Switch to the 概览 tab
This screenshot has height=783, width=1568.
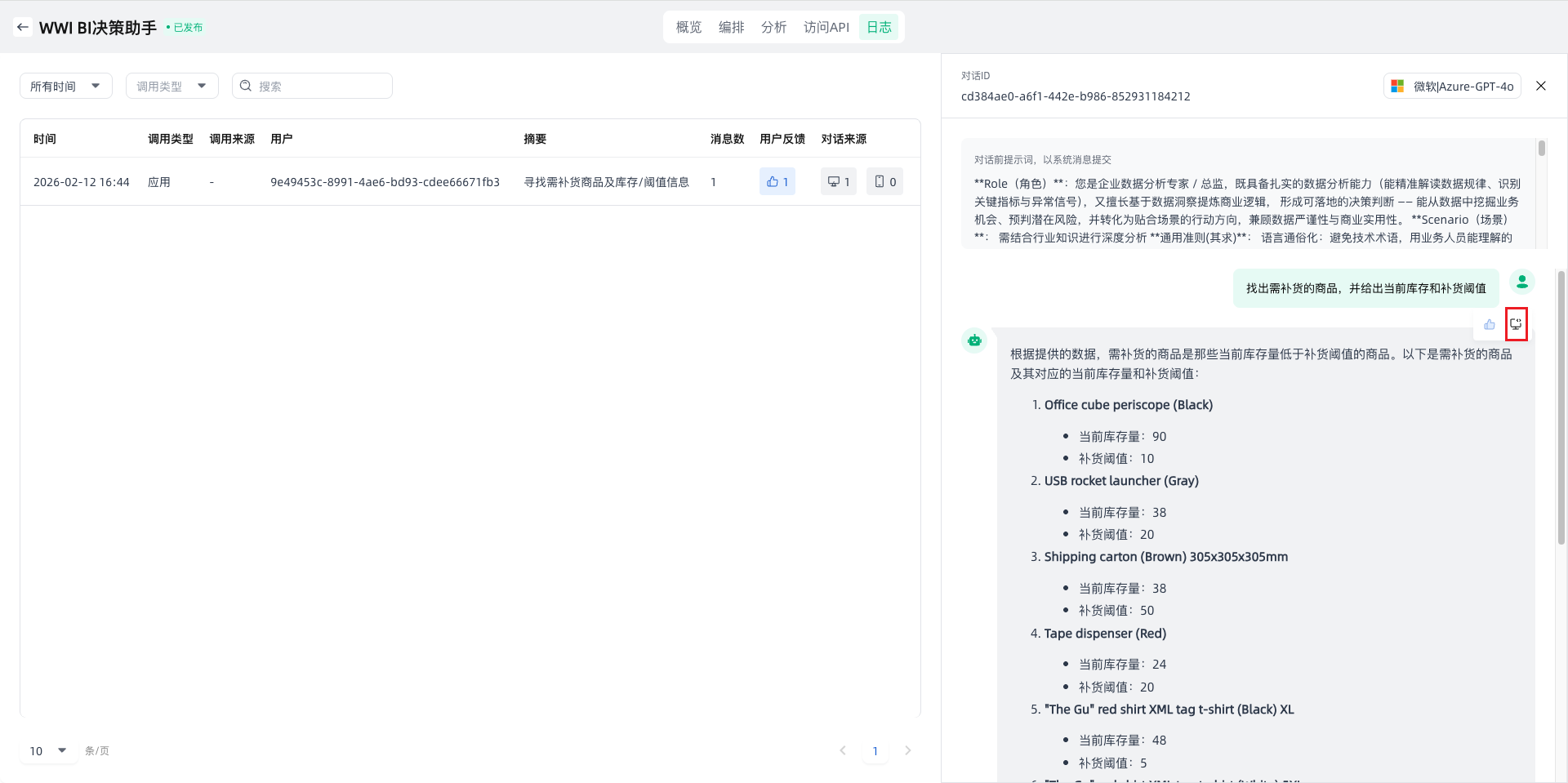[688, 27]
